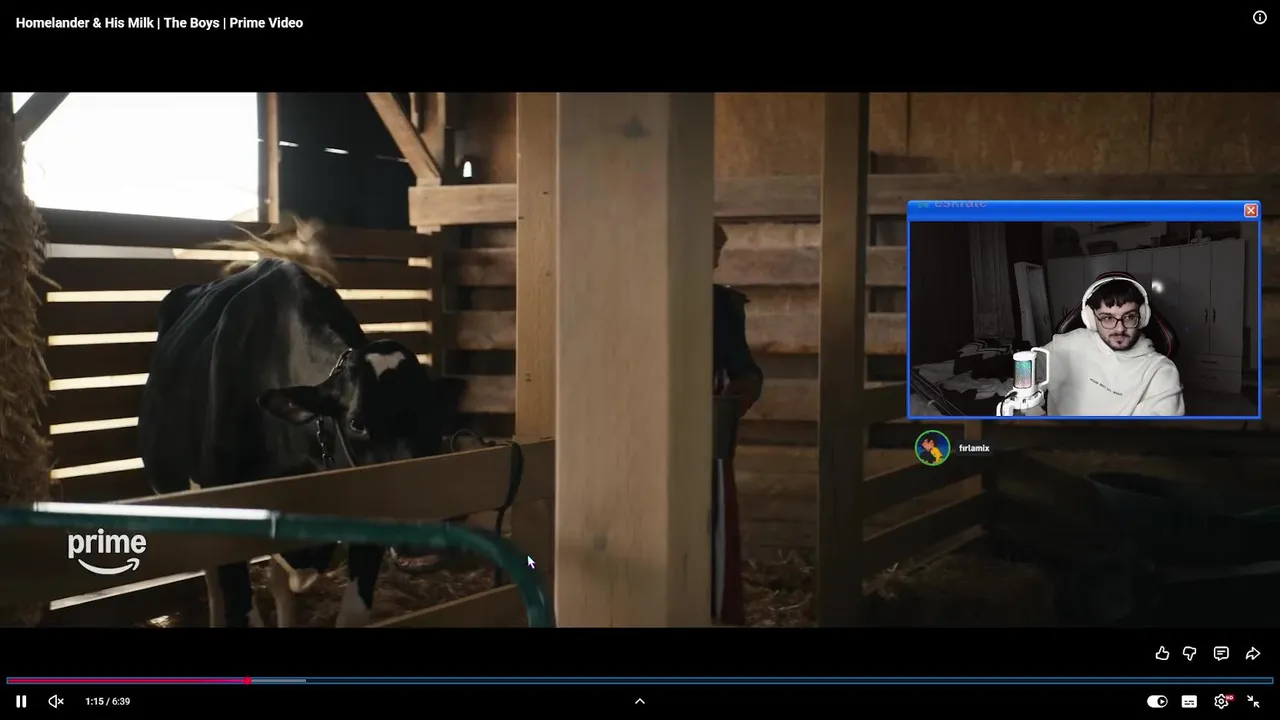Dislike the video with thumbs down
1280x720 pixels.
pos(1190,653)
